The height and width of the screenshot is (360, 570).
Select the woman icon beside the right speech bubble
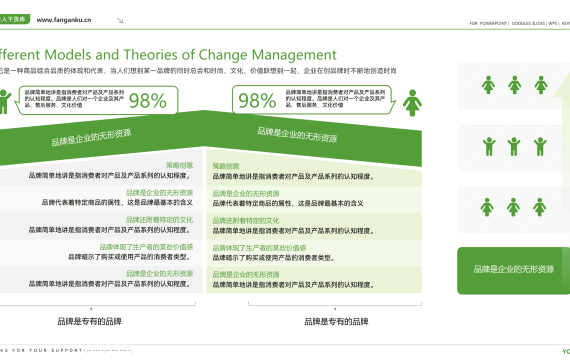click(412, 103)
